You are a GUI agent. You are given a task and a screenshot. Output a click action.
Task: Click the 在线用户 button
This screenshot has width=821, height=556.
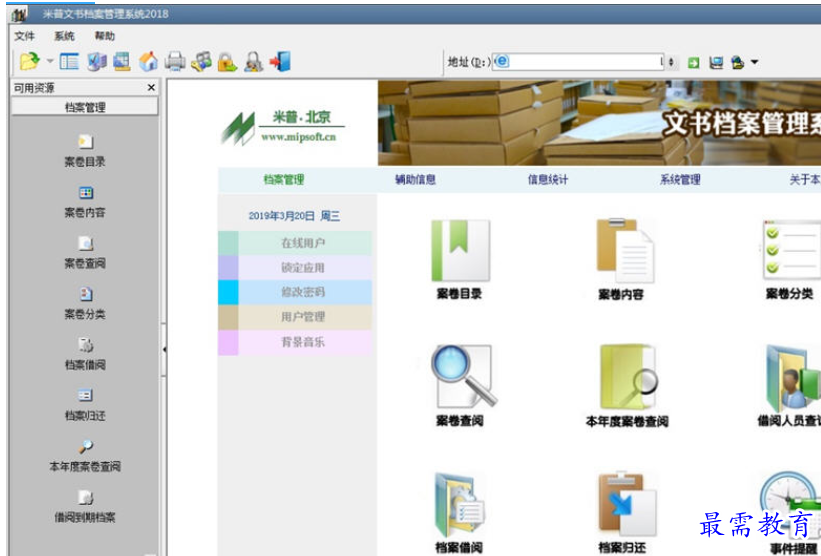click(295, 243)
